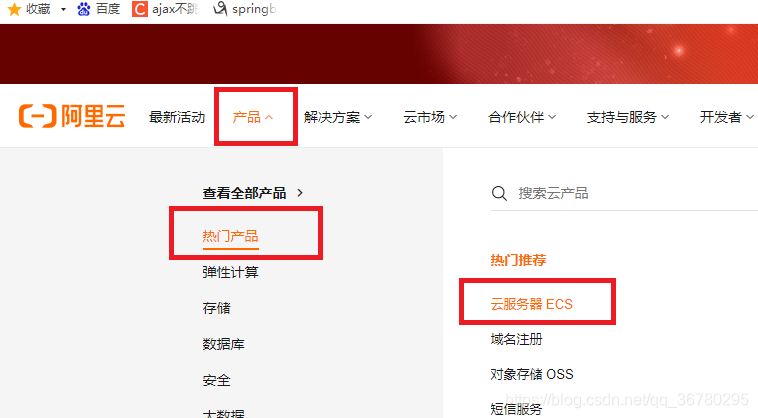The height and width of the screenshot is (418, 758).
Task: Select the 存储 category
Action: (217, 308)
